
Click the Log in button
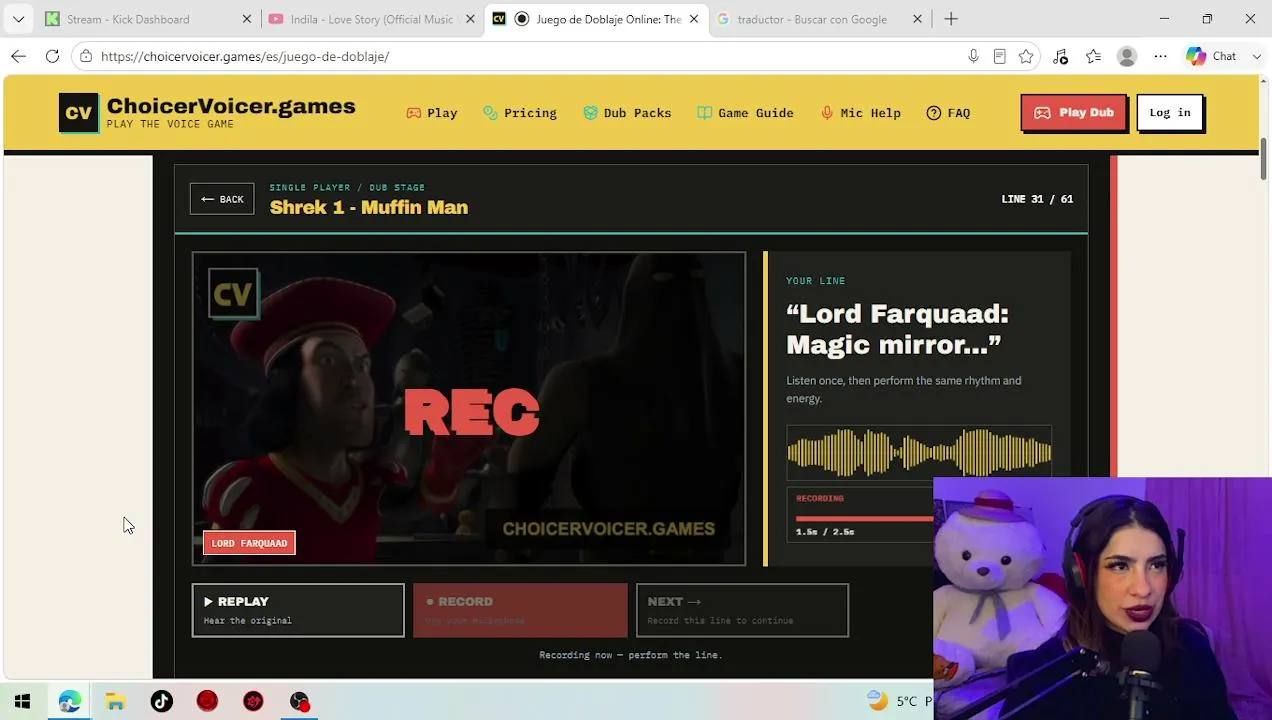click(1170, 113)
